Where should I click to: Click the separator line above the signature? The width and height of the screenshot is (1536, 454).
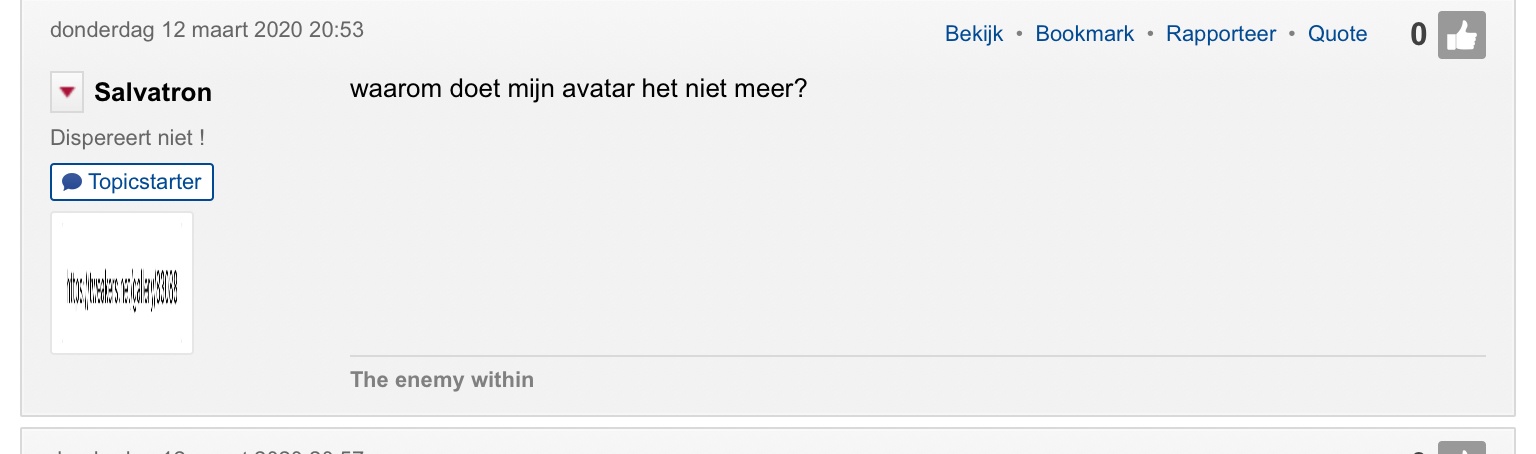pyautogui.click(x=917, y=355)
